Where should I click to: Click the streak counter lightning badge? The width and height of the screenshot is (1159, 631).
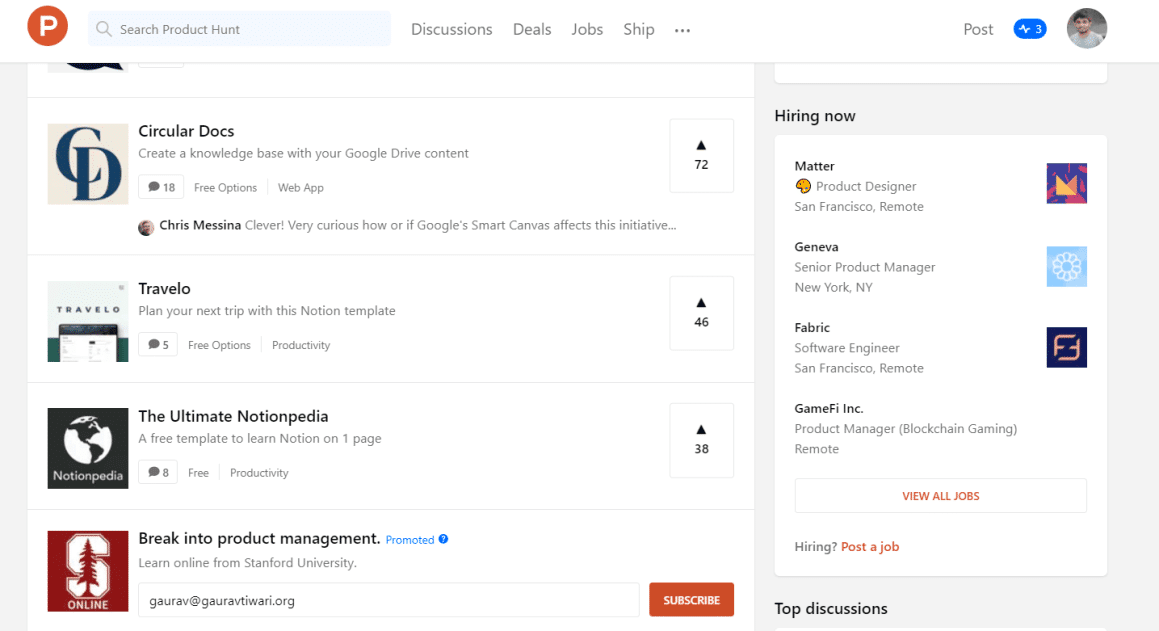[x=1030, y=28]
